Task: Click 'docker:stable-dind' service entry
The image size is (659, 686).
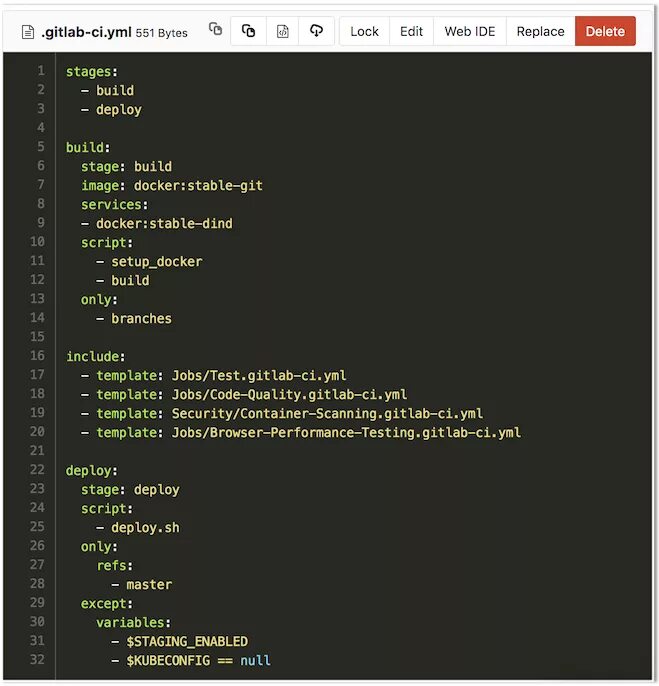Action: (x=164, y=224)
